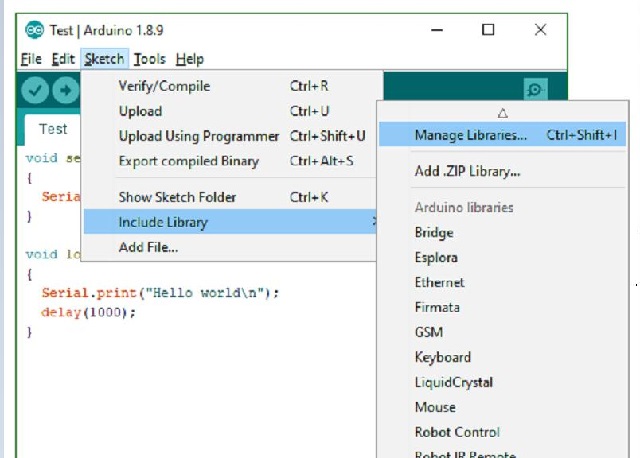Choose the Upload menu entry
The height and width of the screenshot is (458, 640).
click(230, 111)
